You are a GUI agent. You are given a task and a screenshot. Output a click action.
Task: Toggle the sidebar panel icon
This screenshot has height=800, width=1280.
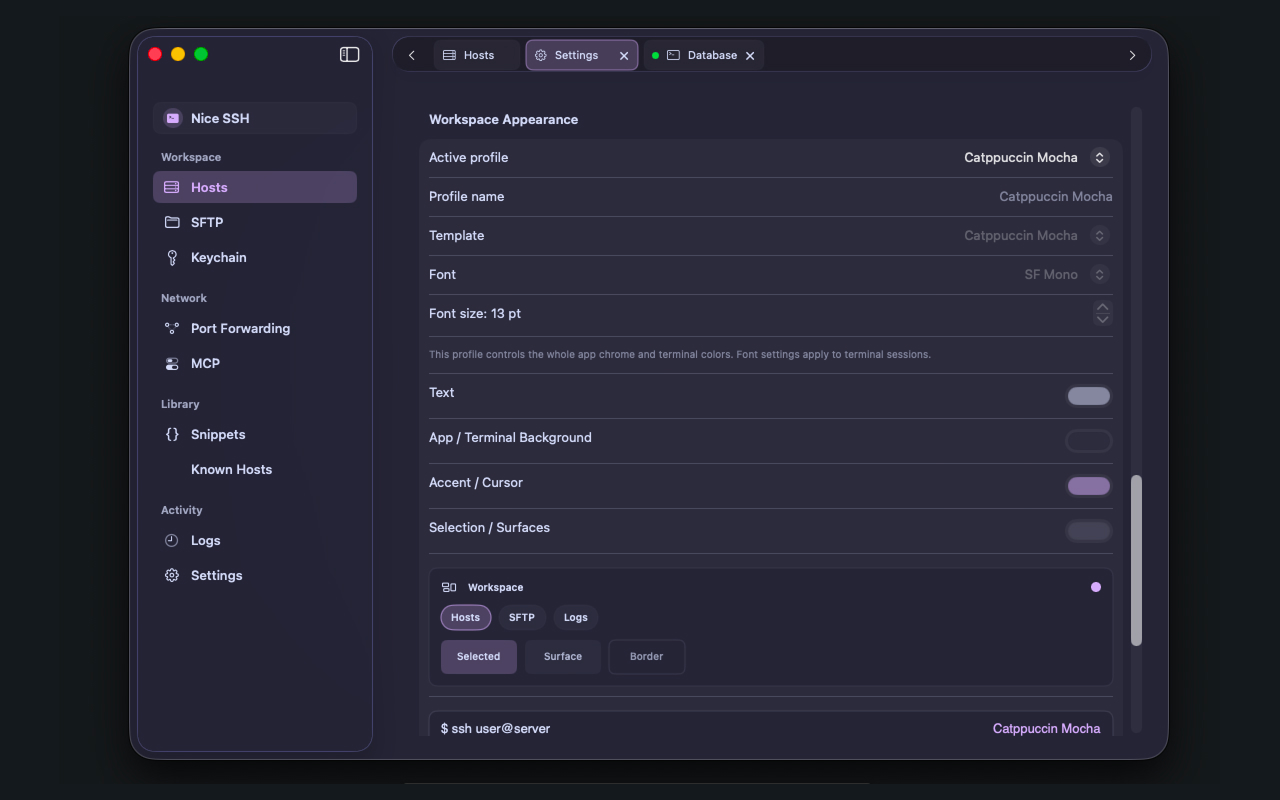coord(349,55)
